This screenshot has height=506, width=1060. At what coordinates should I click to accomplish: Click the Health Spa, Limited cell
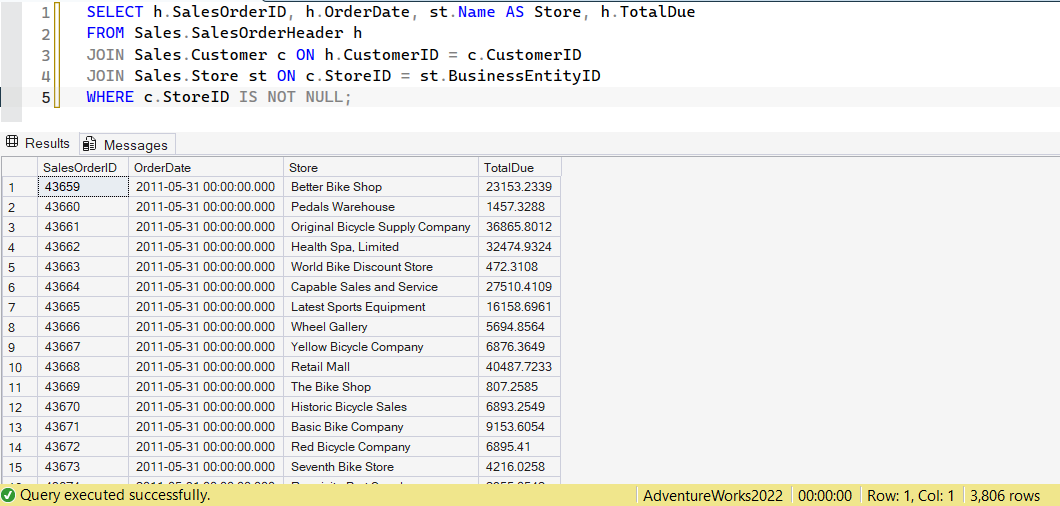point(381,247)
